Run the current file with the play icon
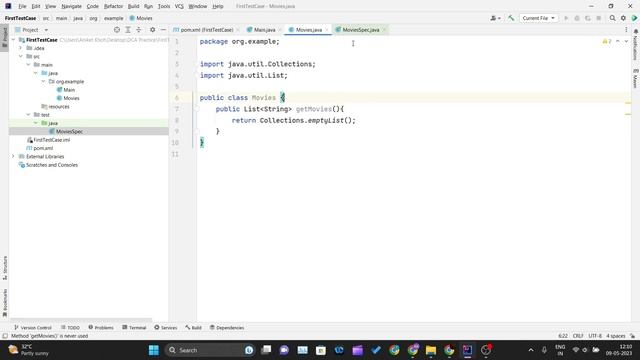 566,18
